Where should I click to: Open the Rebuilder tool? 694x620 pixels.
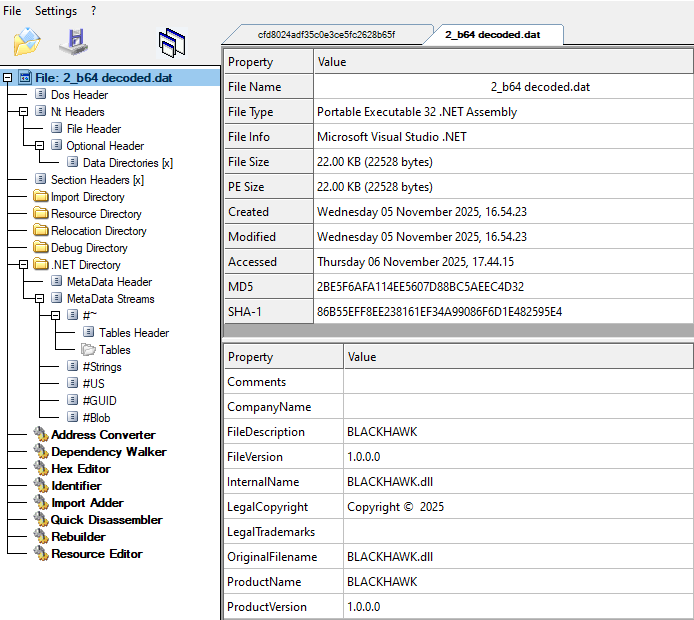tap(78, 537)
